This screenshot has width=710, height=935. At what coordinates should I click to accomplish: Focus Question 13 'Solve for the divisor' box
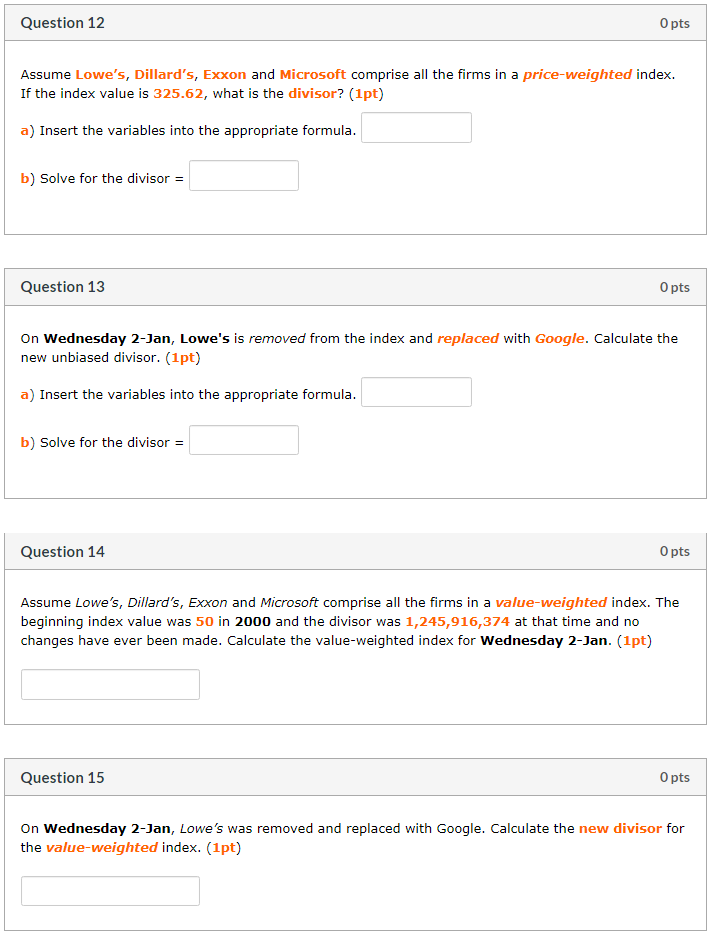click(244, 440)
